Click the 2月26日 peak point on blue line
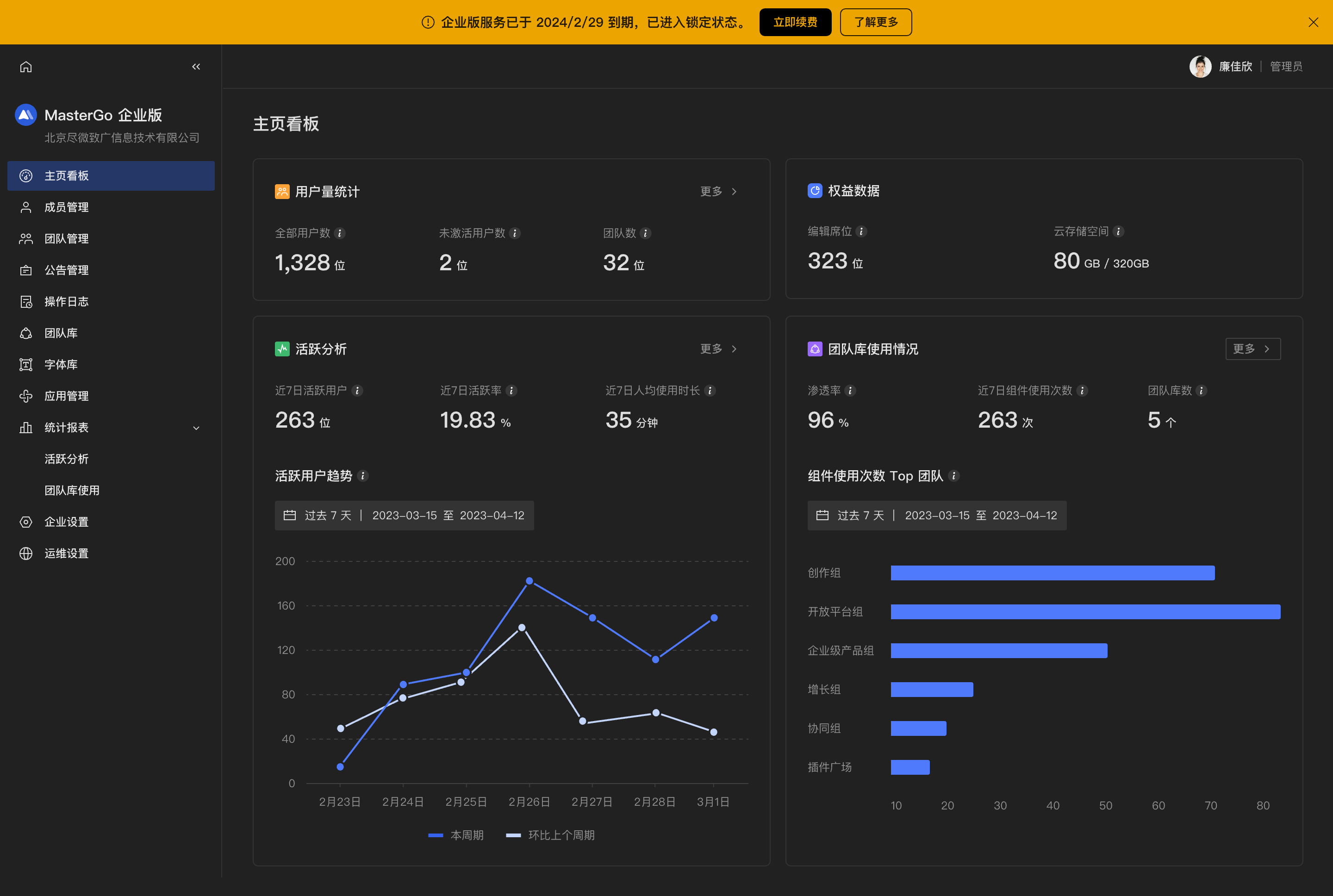The width and height of the screenshot is (1333, 896). [x=529, y=580]
